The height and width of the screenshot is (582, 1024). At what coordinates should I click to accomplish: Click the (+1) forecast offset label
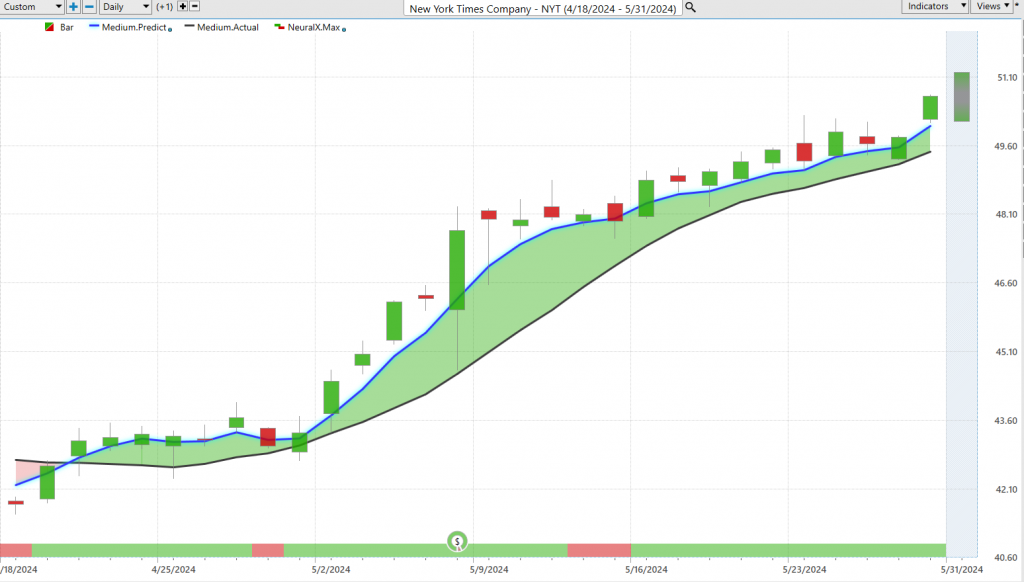point(165,7)
